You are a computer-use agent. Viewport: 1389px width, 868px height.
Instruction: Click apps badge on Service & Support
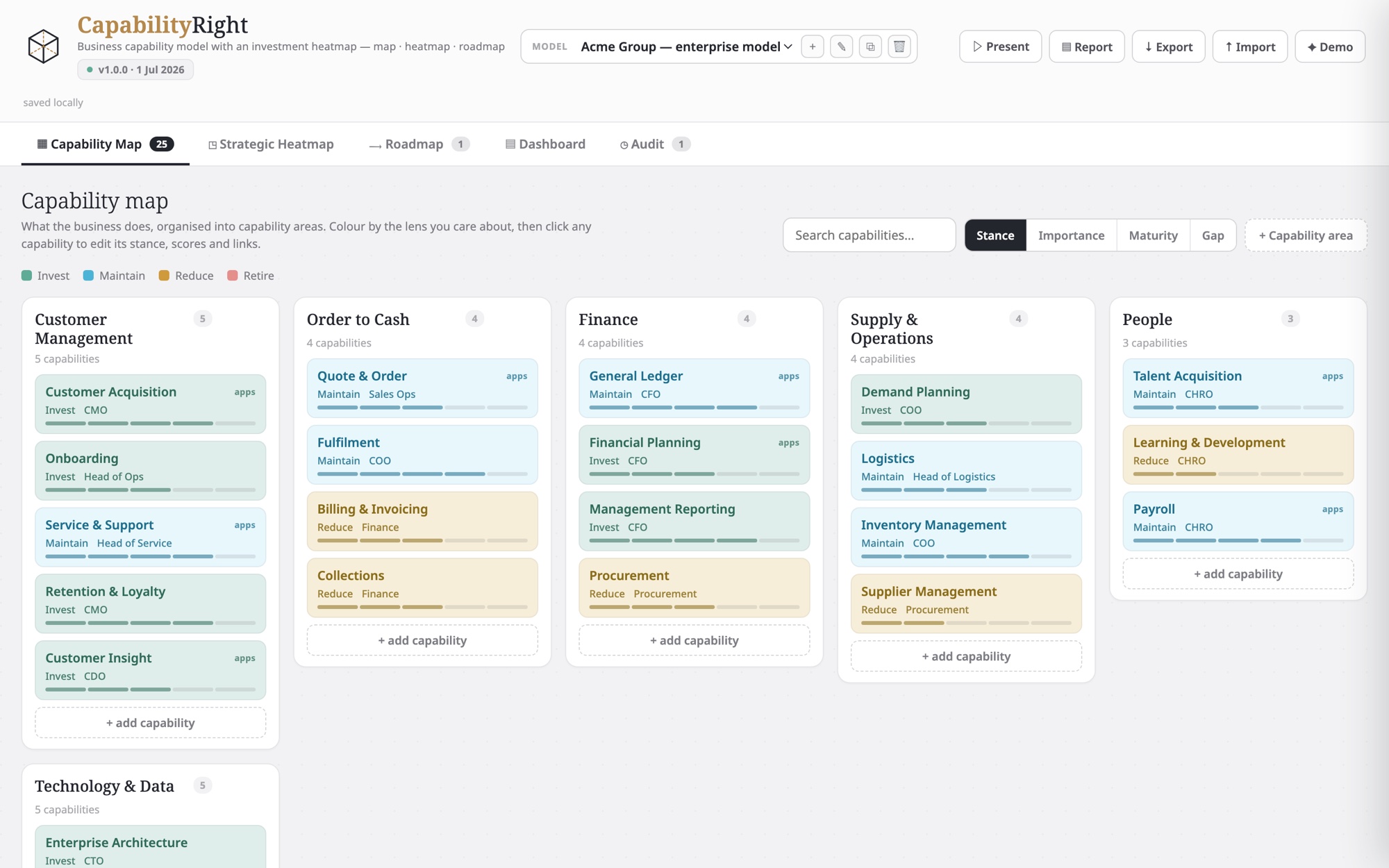coord(244,525)
